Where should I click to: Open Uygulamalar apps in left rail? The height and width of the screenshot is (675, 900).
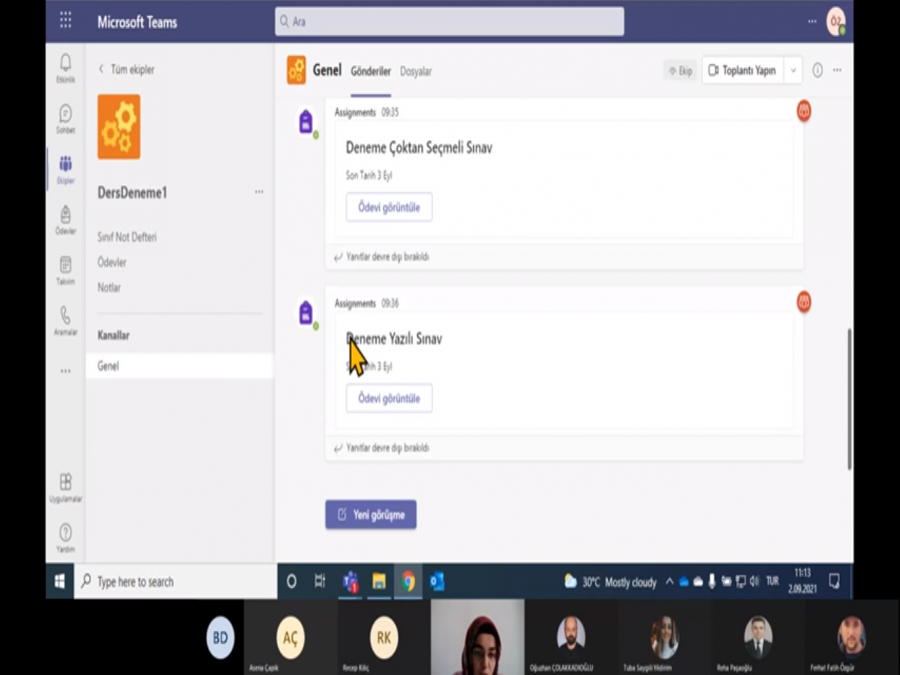click(65, 487)
